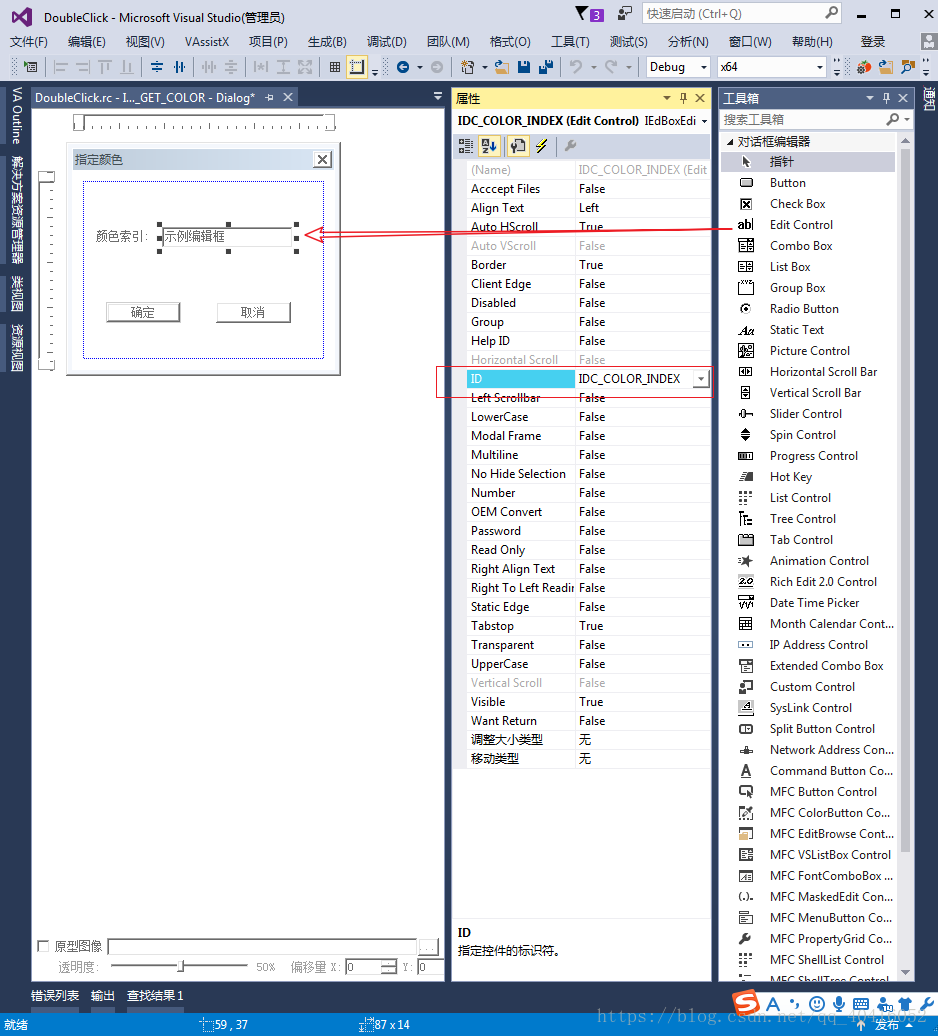Click the Save All icon

[x=546, y=67]
